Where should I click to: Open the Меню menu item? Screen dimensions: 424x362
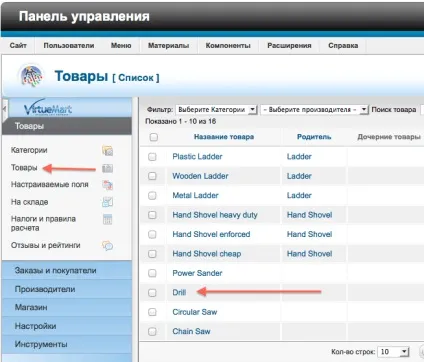[121, 46]
